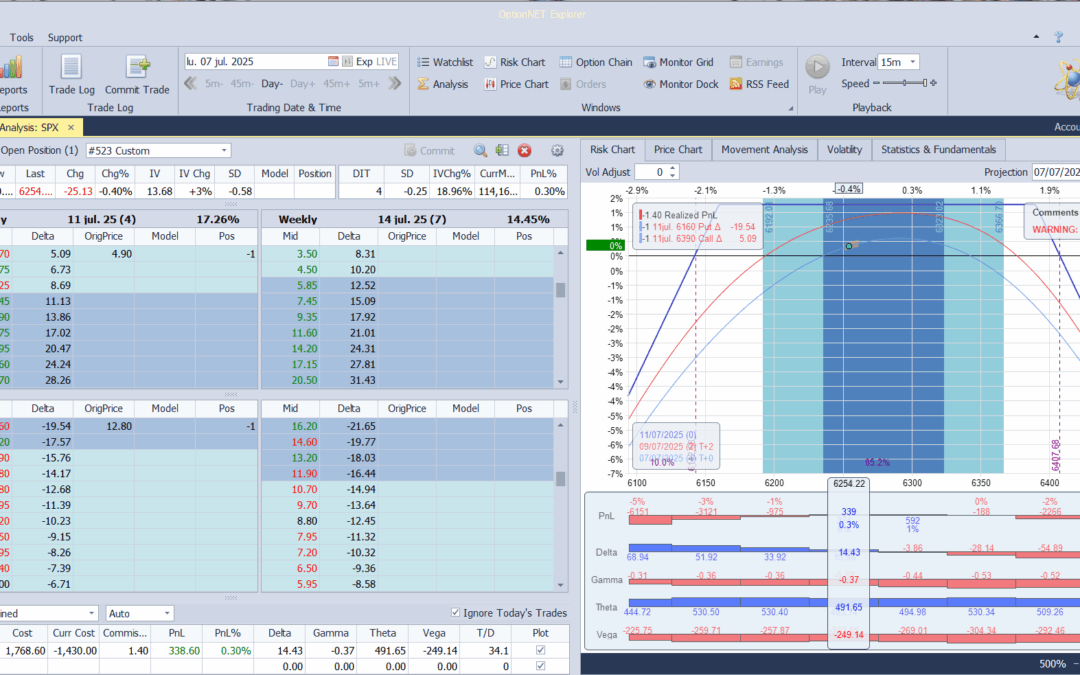Click the disabled Commit button

(x=429, y=150)
